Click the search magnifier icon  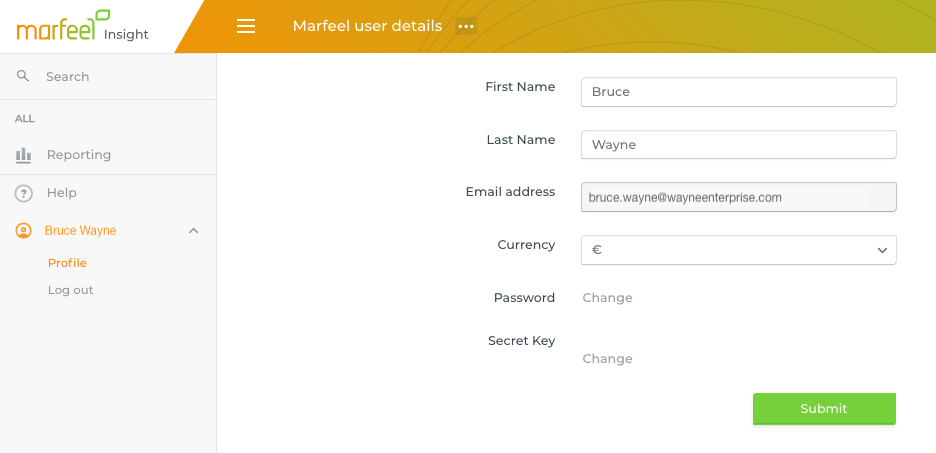point(23,76)
